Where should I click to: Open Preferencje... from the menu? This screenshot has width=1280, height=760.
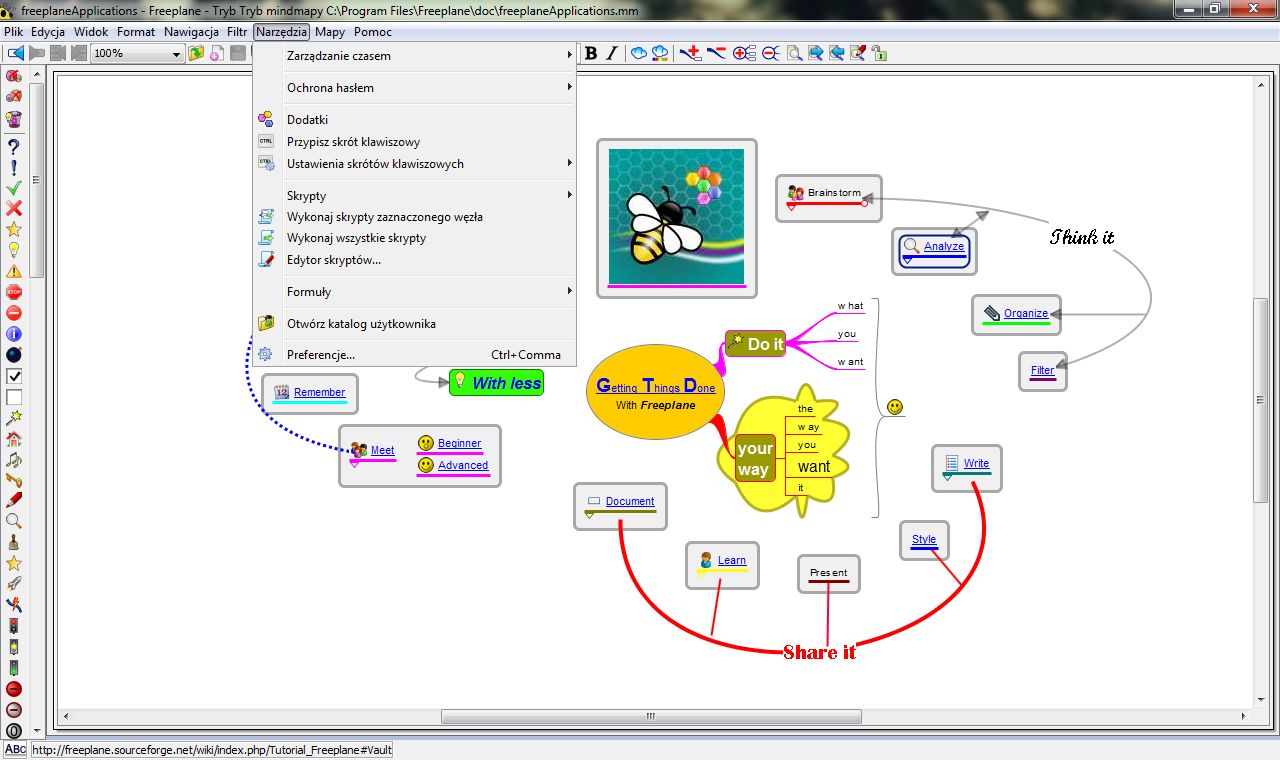(415, 355)
